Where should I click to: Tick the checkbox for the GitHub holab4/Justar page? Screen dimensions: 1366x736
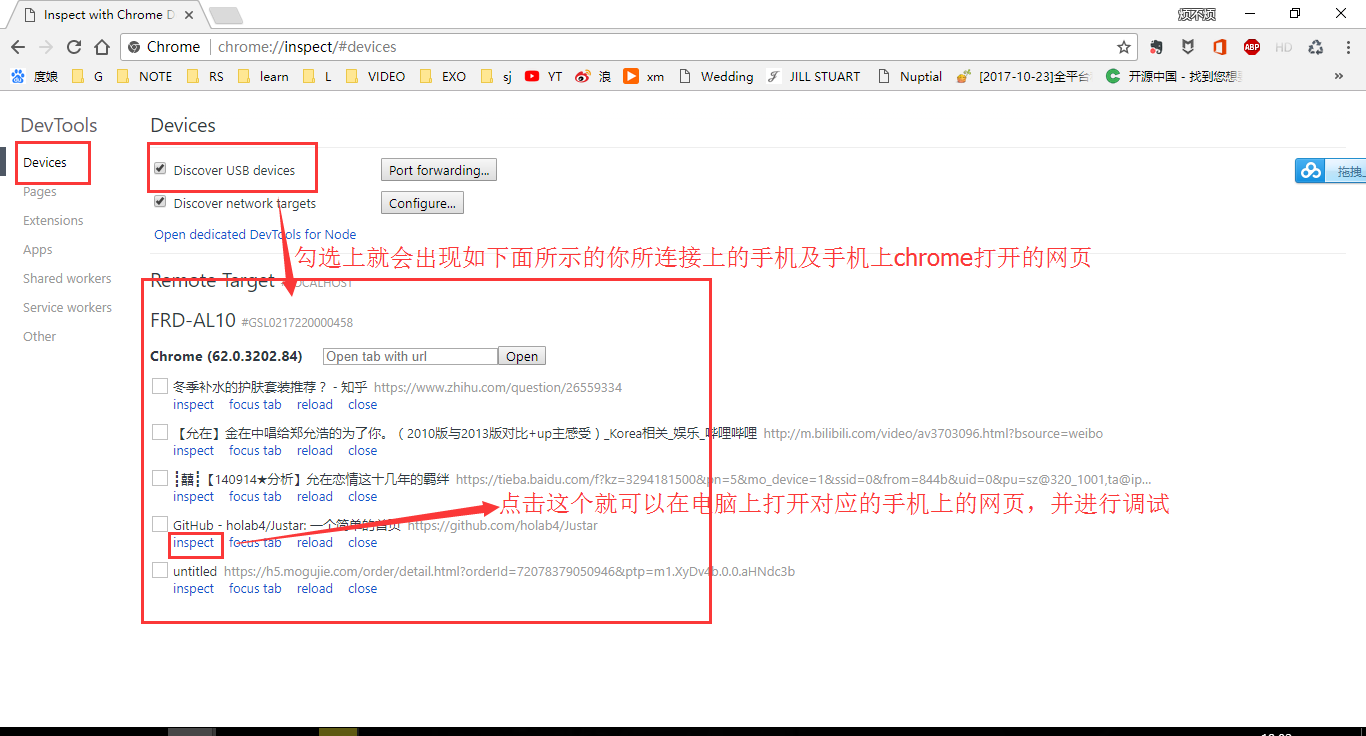[160, 524]
